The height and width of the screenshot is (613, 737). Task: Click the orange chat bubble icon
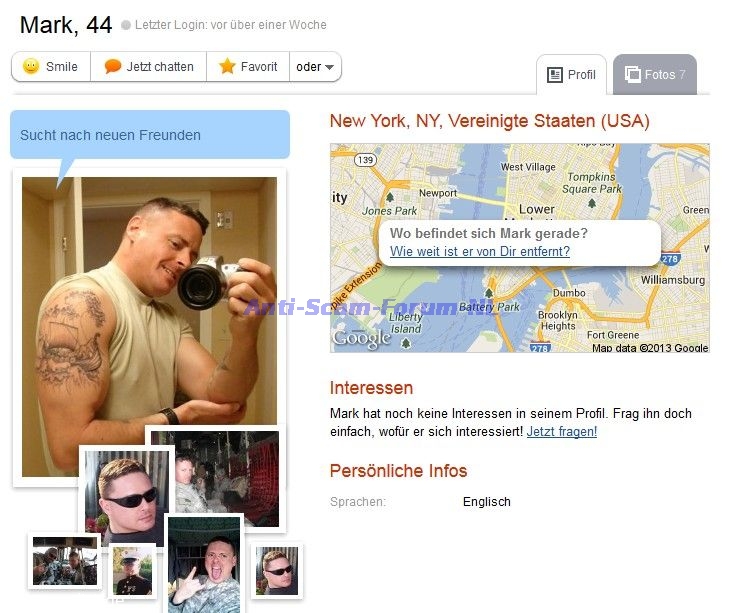[112, 66]
